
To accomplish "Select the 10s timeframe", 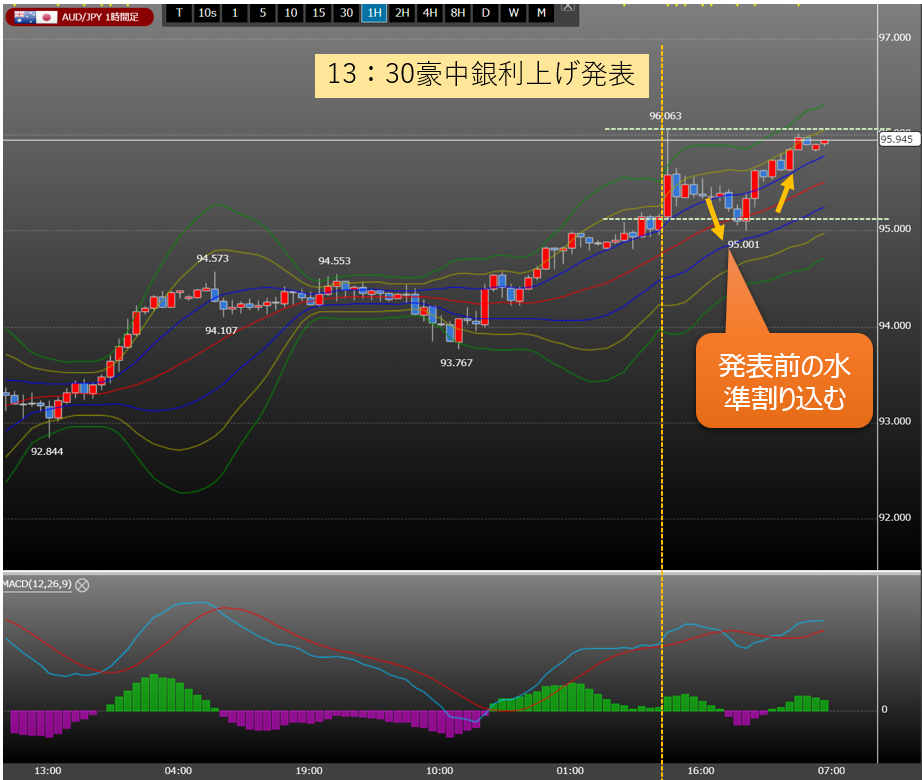I will tap(206, 13).
